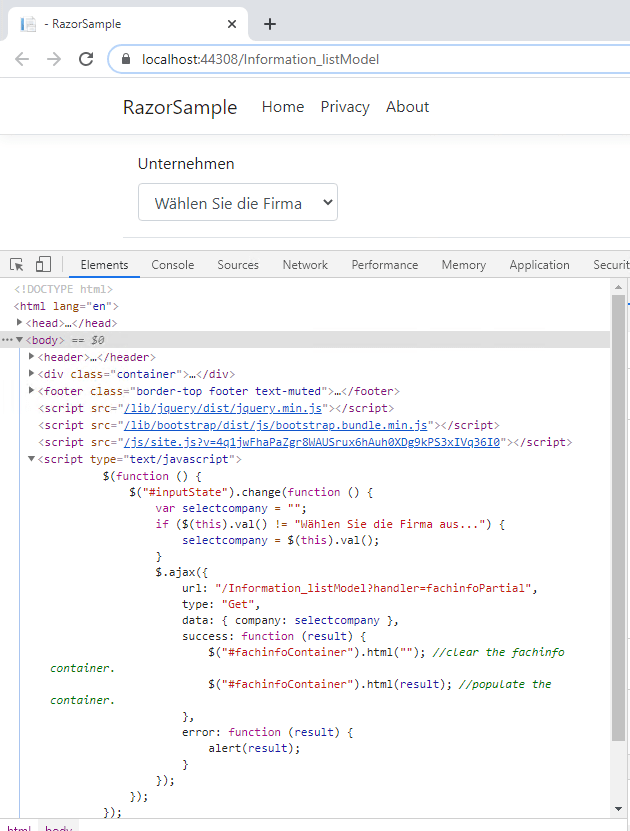Click the ellipsis beside body node
Image resolution: width=630 pixels, height=831 pixels.
[x=6, y=340]
